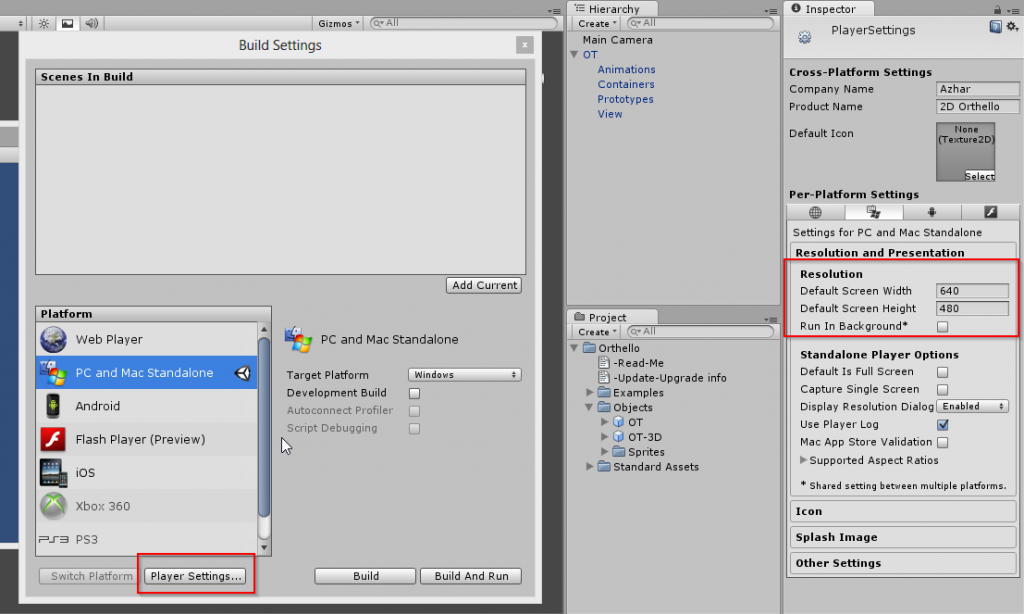Enable Development Build checkbox
1024x614 pixels.
click(414, 393)
